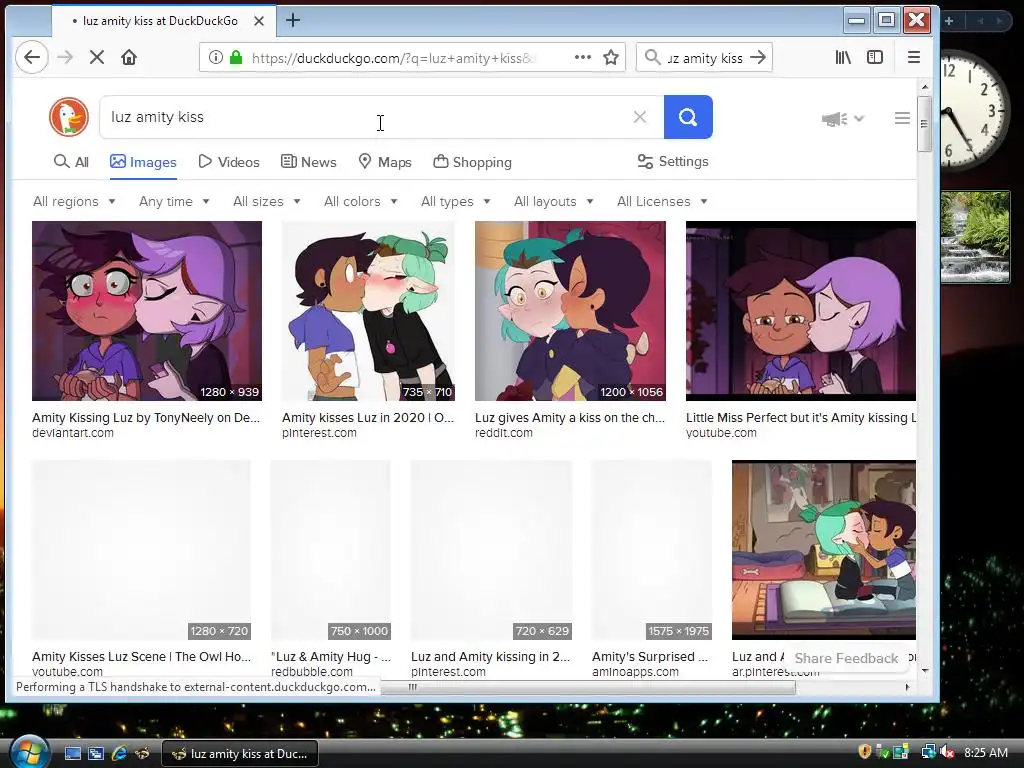Open the 735 × 710 pinterest image

click(368, 311)
